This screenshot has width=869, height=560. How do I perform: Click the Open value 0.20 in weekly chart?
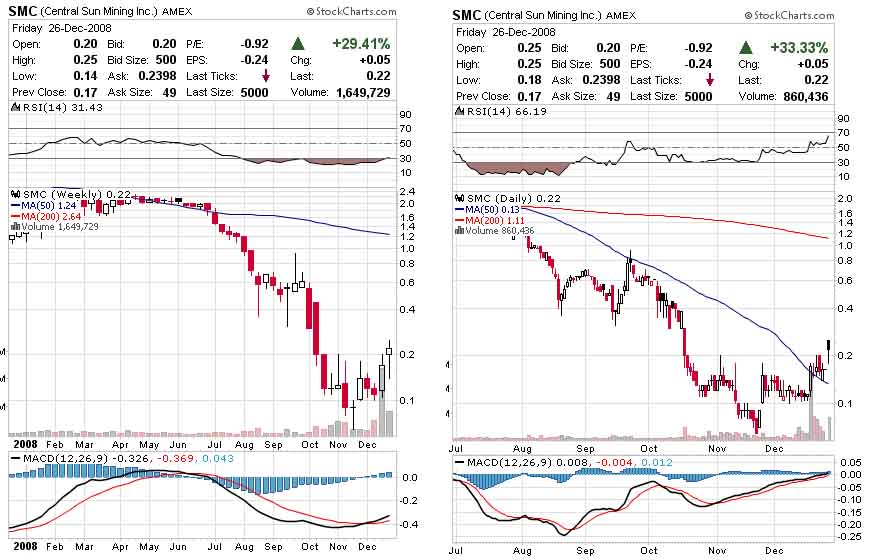tap(85, 44)
